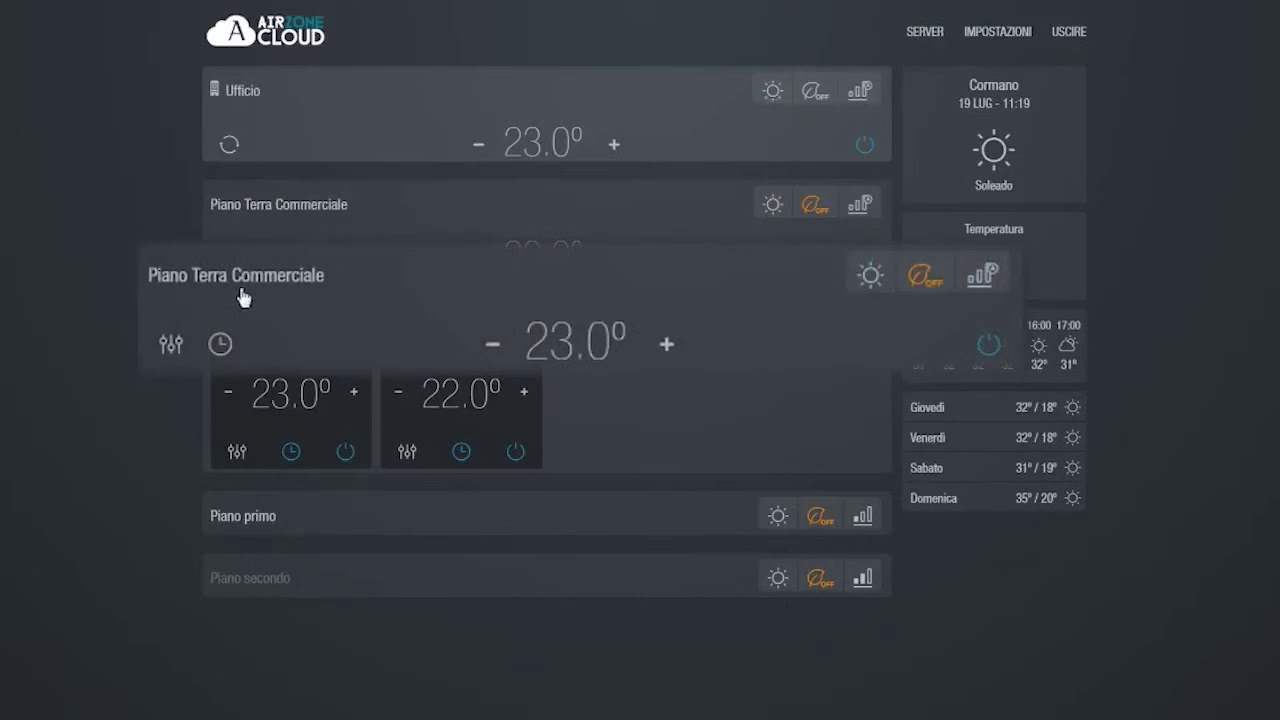
Task: Open sliders settings in enlarged Piano Terra Commerciale panel
Action: (x=171, y=344)
